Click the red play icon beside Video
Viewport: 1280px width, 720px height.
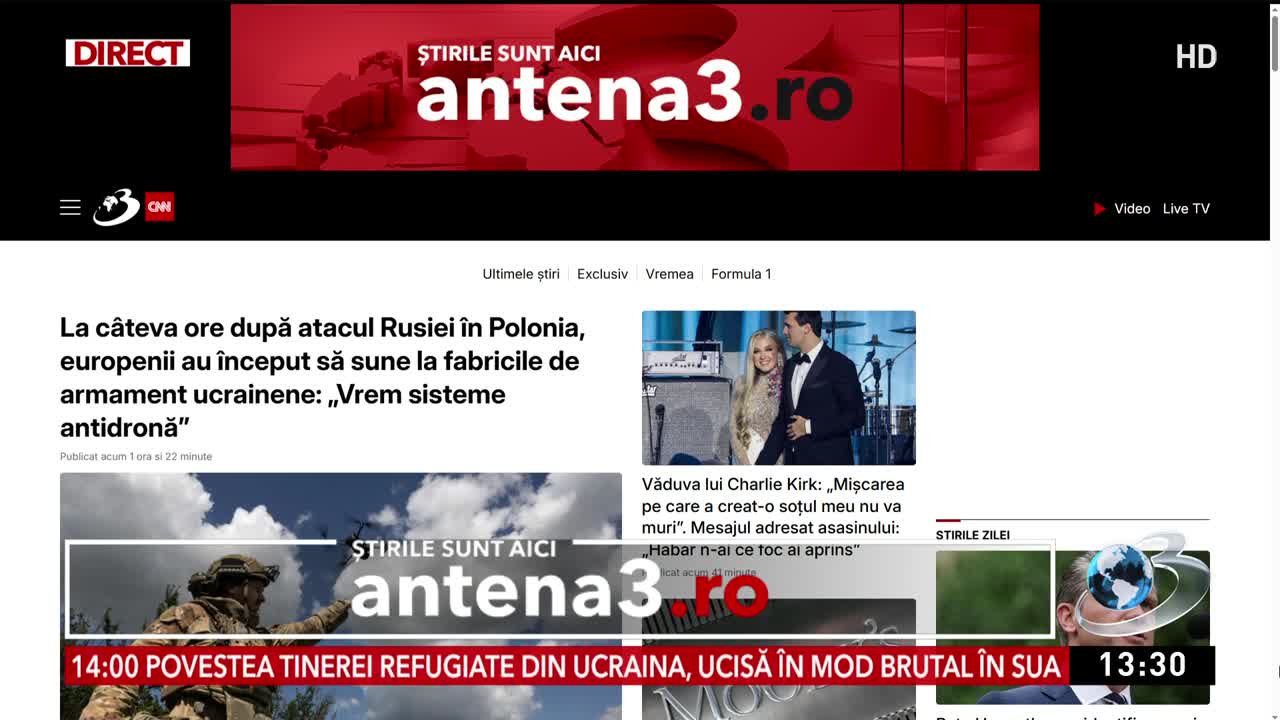pos(1099,209)
